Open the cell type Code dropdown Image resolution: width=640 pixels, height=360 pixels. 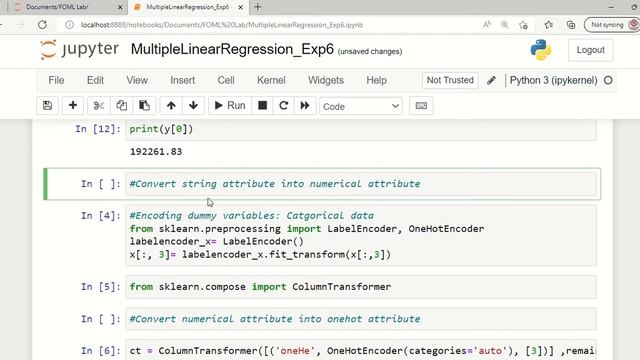pos(361,106)
